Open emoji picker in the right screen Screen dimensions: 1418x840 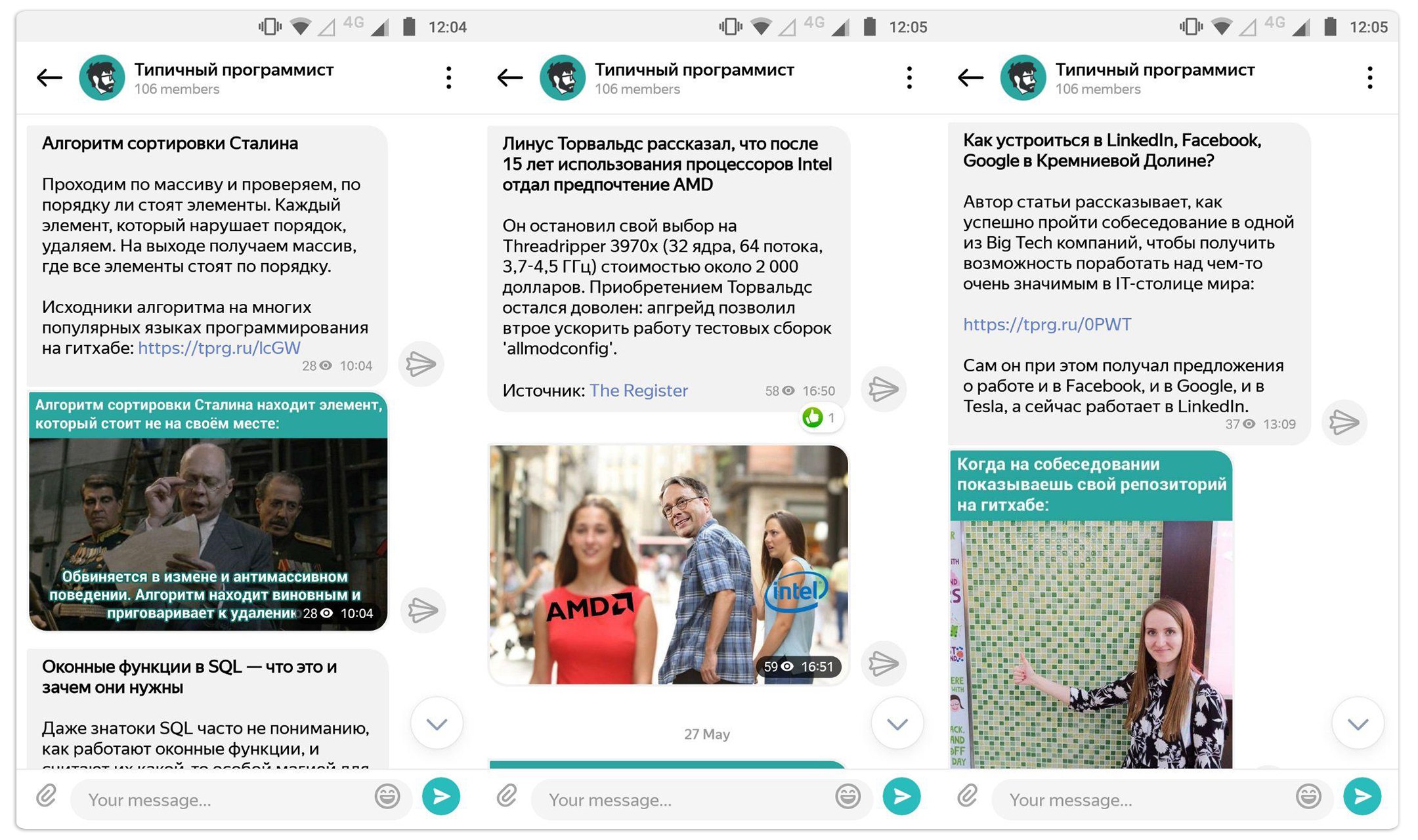point(1308,797)
